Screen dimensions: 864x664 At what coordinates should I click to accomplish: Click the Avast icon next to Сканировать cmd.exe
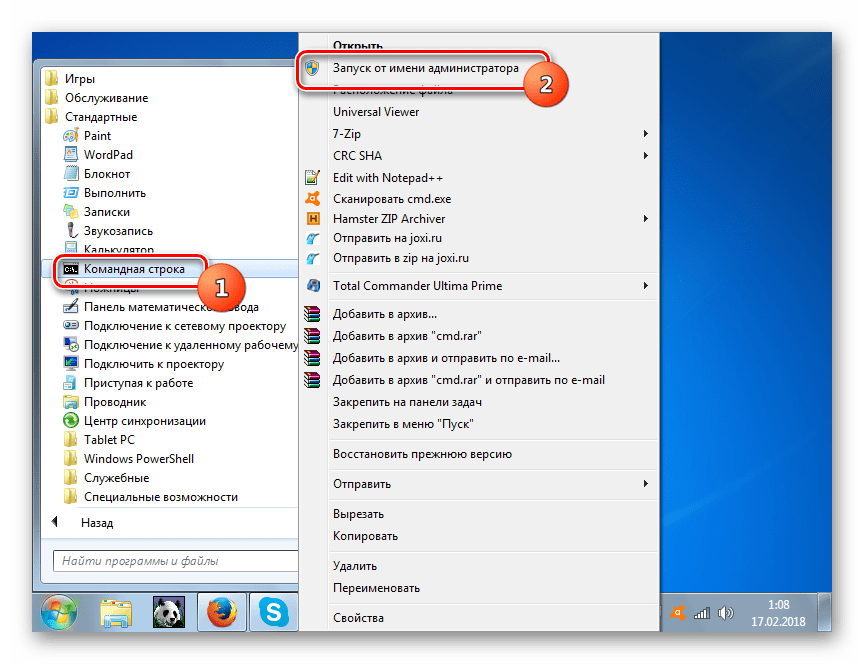point(312,198)
